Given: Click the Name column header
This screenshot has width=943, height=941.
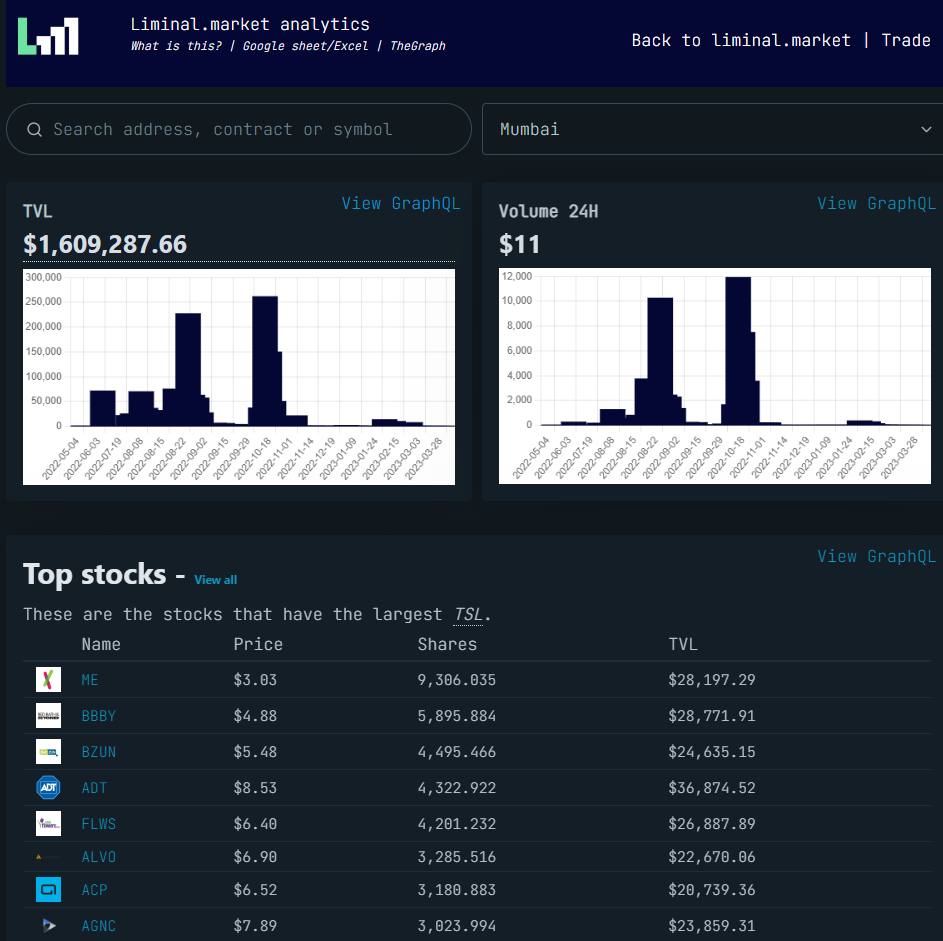Looking at the screenshot, I should (x=101, y=645).
